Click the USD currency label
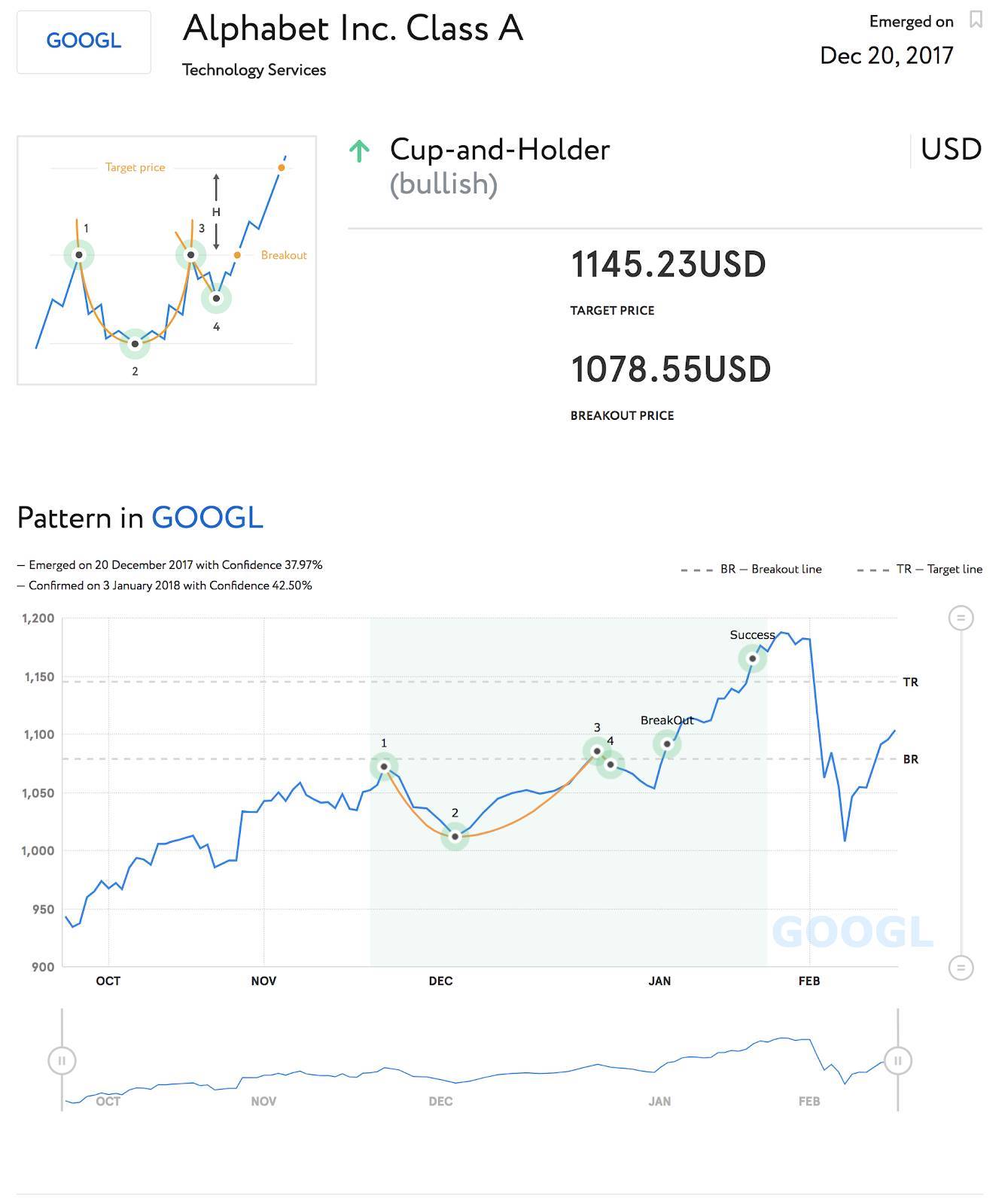The width and height of the screenshot is (1008, 1204). [x=951, y=150]
